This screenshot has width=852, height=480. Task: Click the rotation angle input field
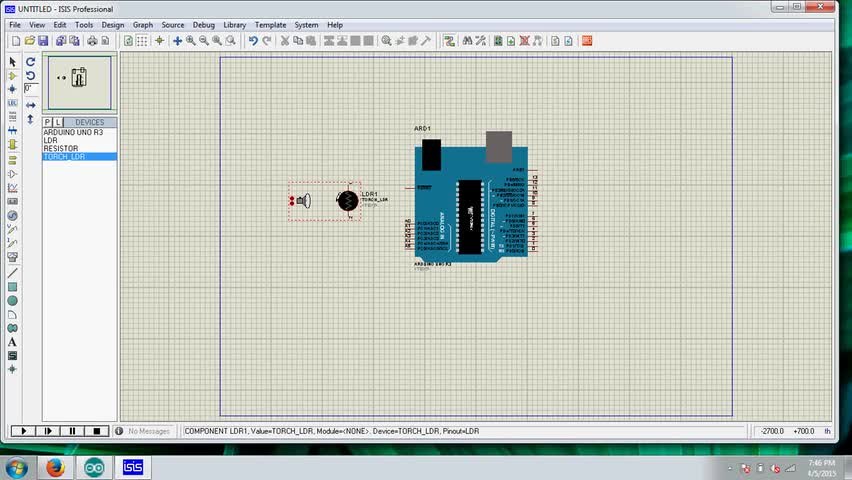[31, 88]
